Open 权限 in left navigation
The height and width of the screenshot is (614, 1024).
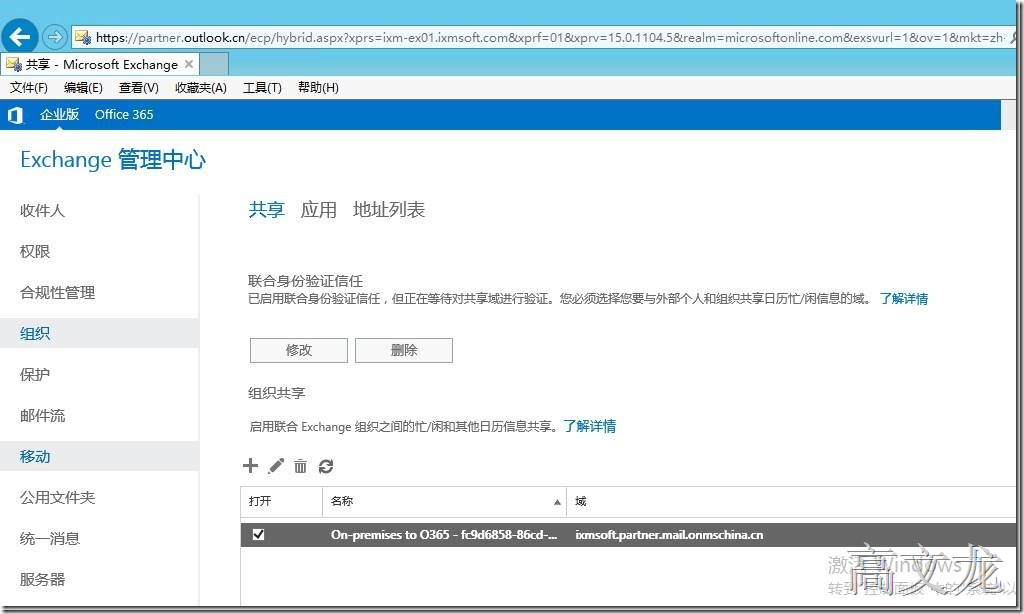tap(35, 251)
